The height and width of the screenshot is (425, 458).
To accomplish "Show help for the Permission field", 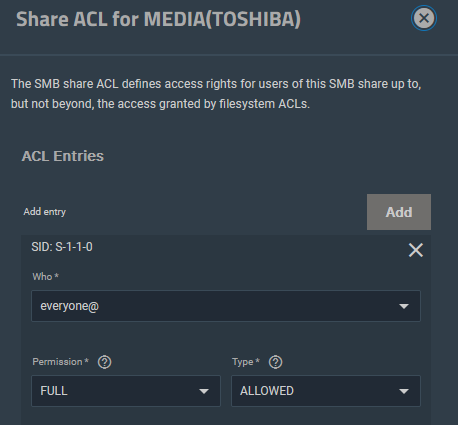I will click(105, 362).
